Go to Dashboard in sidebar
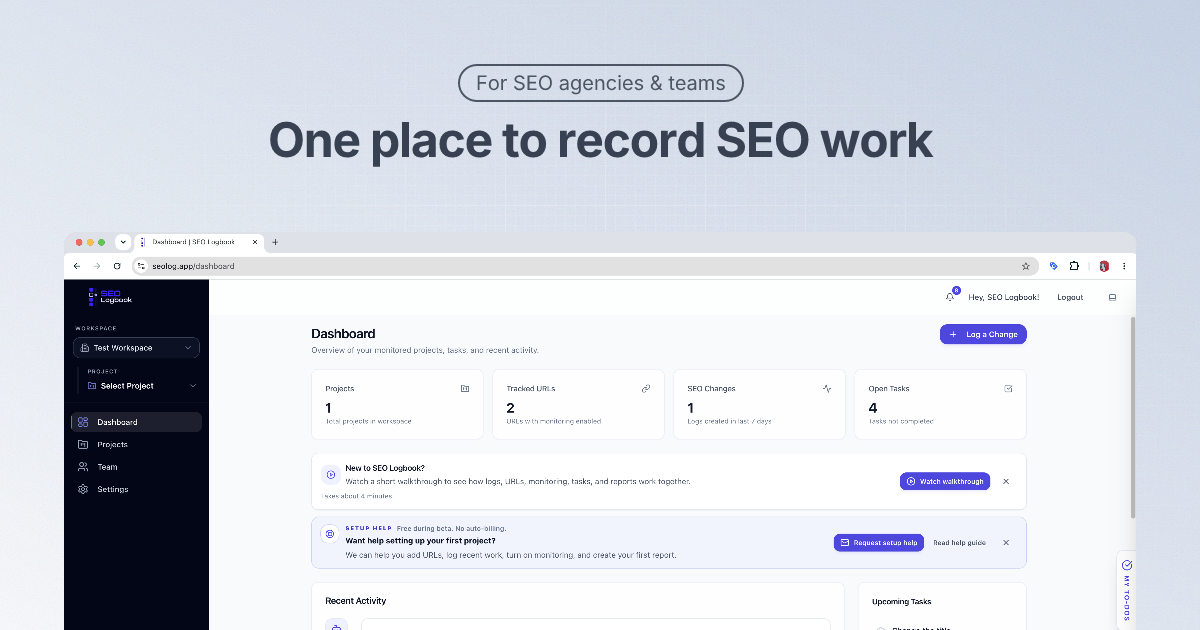 [136, 422]
